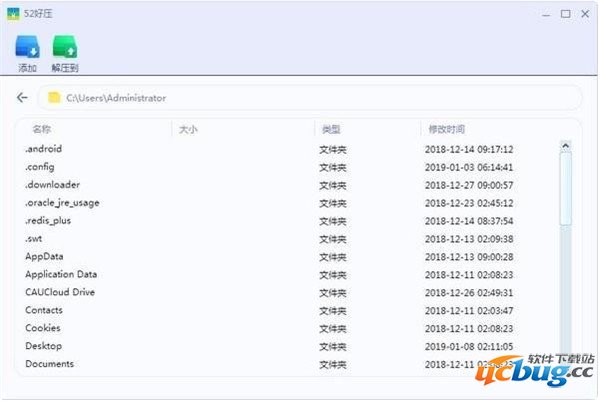Click the 52好压 app logo icon
The width and height of the screenshot is (600, 402).
click(13, 14)
